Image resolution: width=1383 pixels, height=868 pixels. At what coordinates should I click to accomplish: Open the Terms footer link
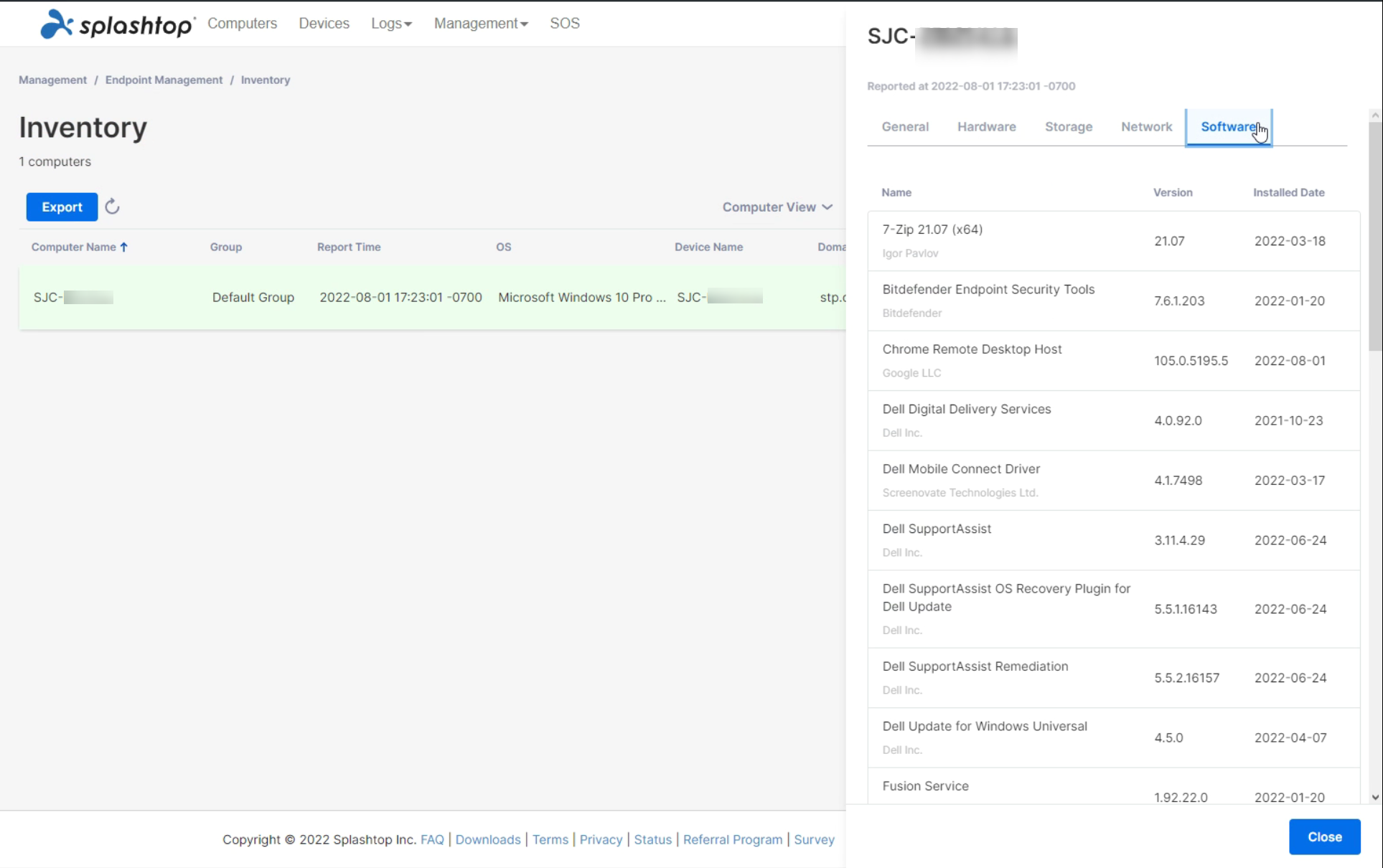(x=550, y=839)
